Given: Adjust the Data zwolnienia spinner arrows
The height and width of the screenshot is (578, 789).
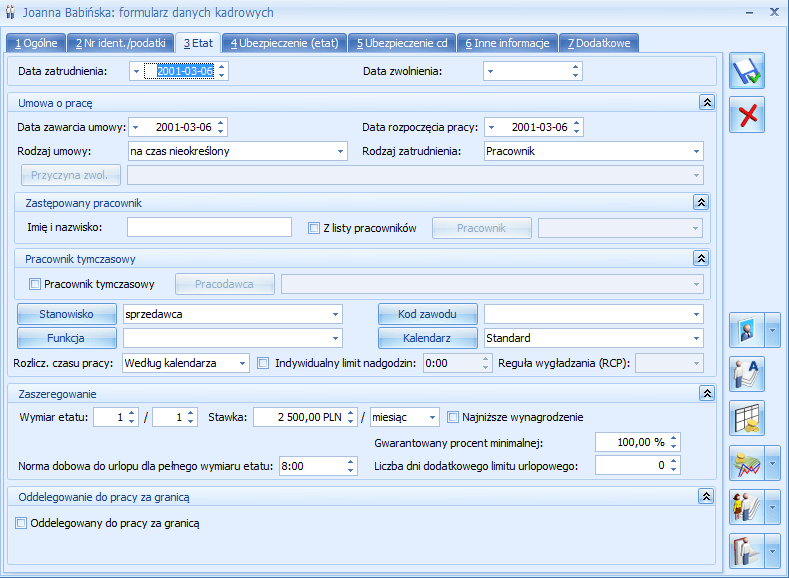Looking at the screenshot, I should click(x=575, y=71).
